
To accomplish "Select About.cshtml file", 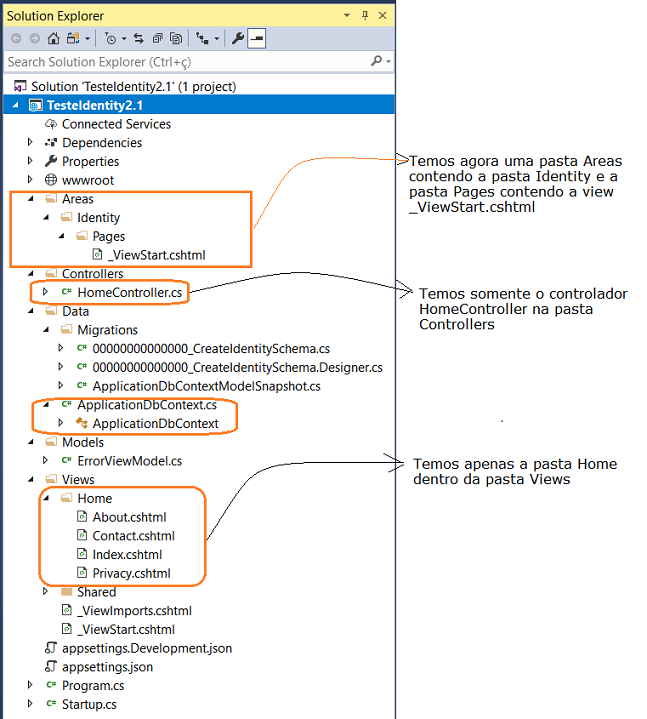I will (x=129, y=517).
